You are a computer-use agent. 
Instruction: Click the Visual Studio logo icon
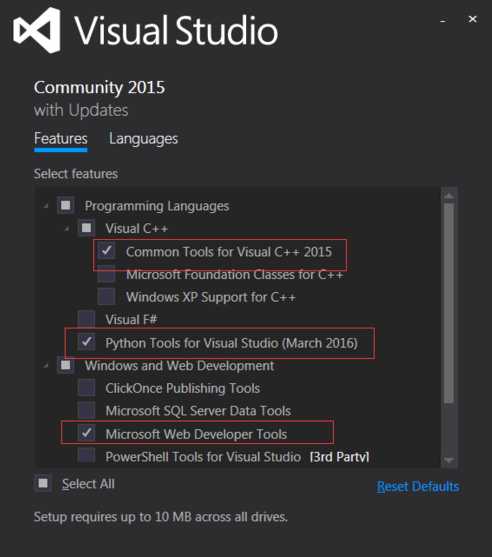37,30
